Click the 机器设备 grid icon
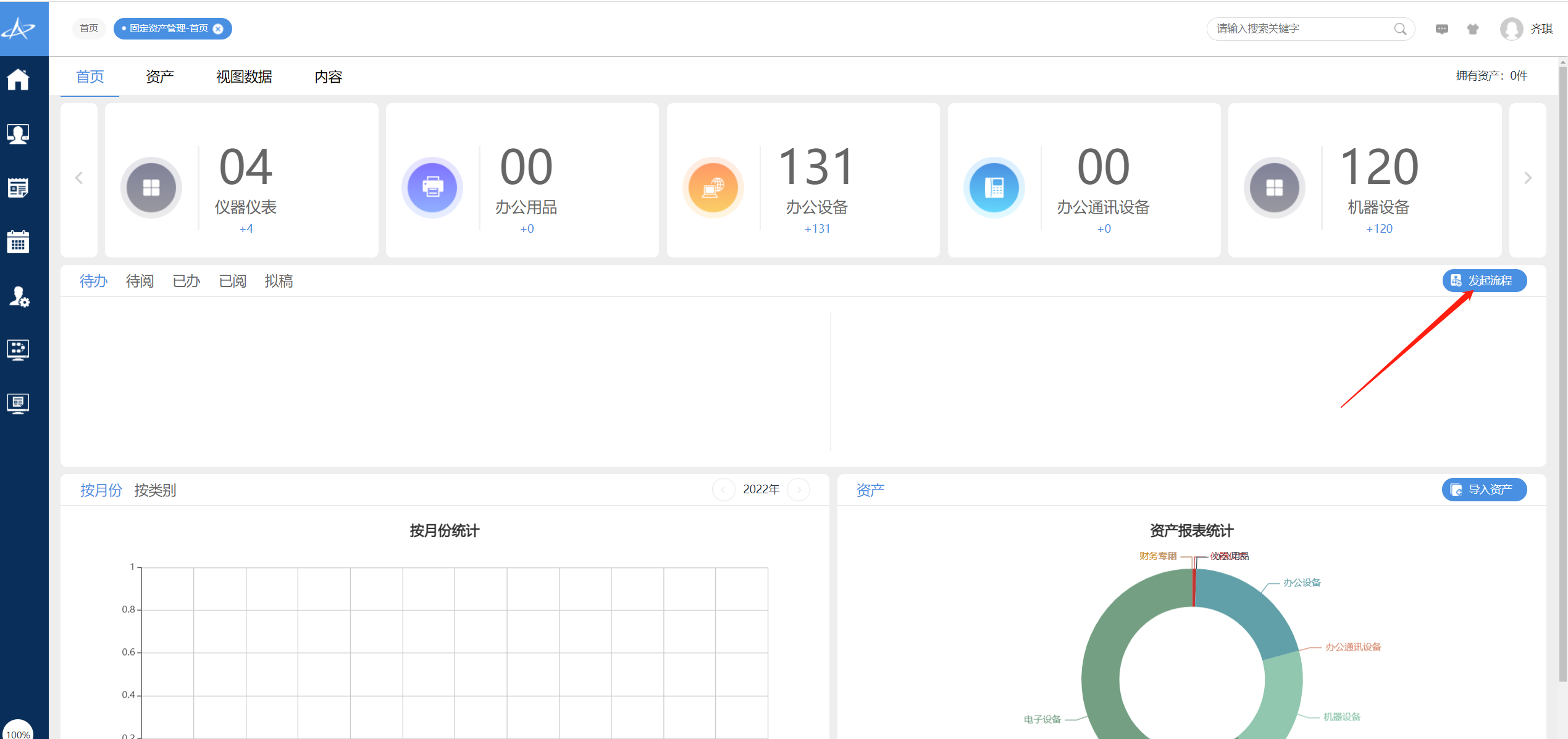Screen dimensions: 1568x739 1275,187
